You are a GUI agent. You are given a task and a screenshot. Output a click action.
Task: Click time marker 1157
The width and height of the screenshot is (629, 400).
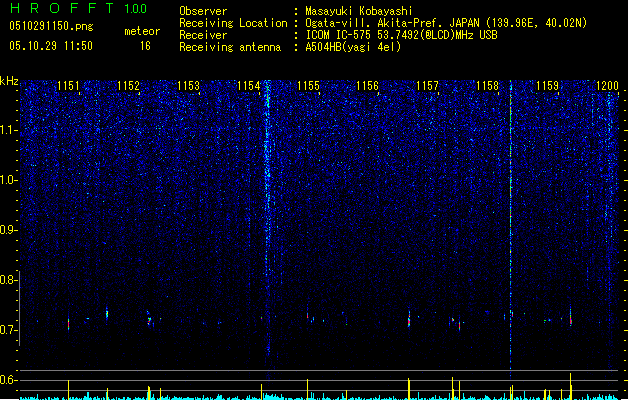(x=428, y=85)
